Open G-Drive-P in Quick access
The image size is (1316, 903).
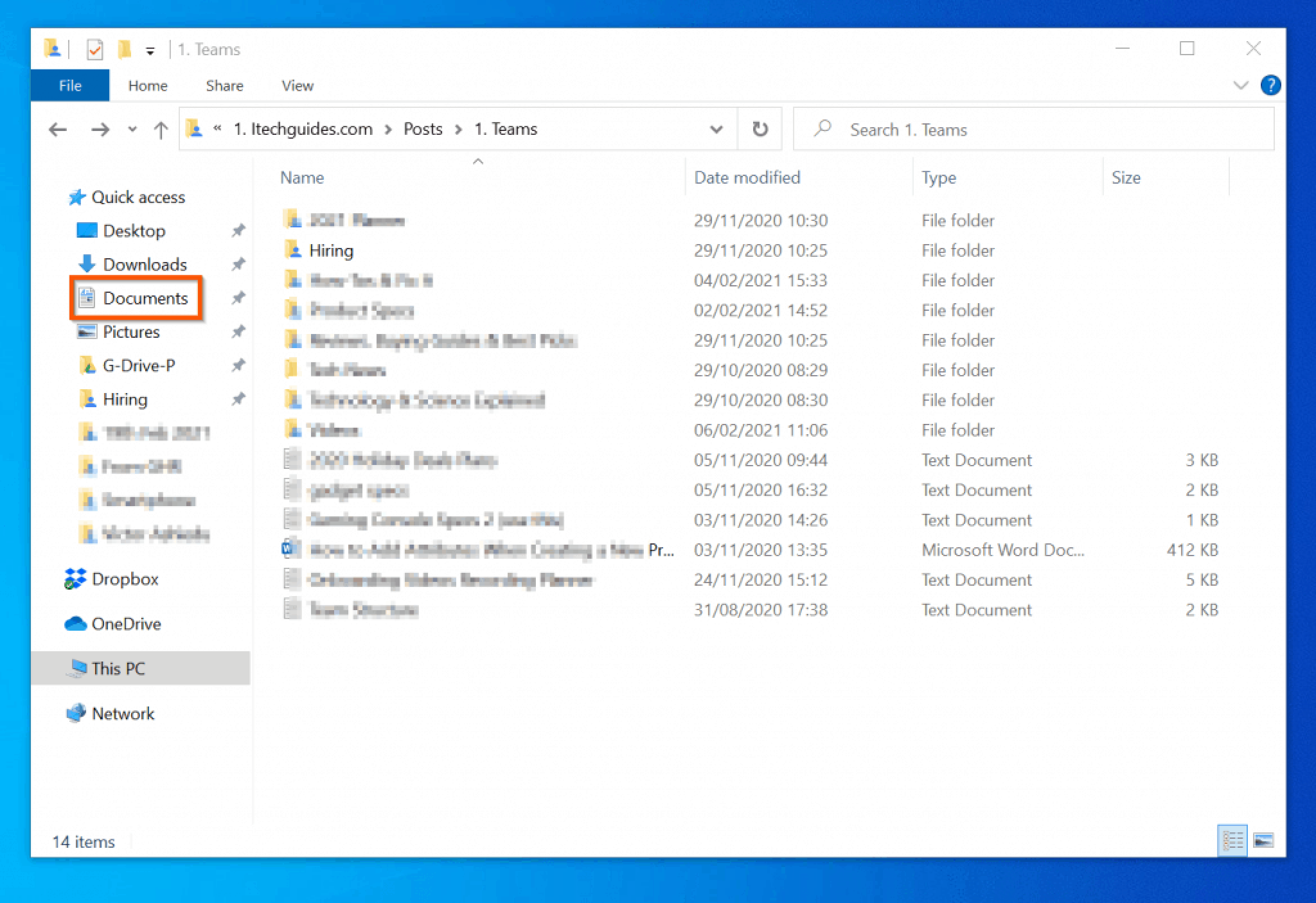(x=139, y=365)
